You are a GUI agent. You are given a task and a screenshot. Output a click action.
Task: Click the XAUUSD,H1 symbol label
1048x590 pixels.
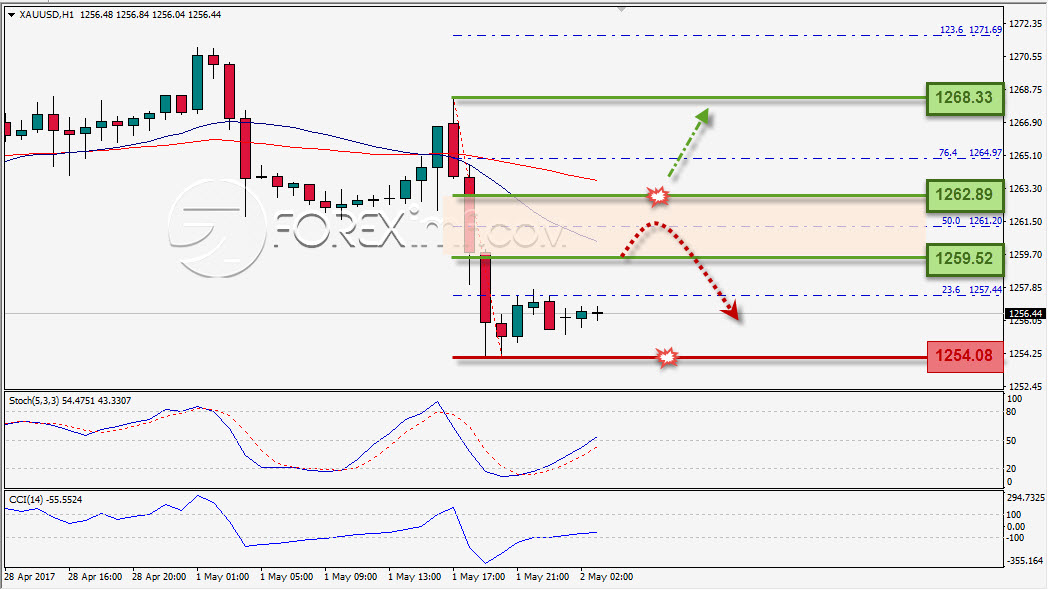point(47,15)
